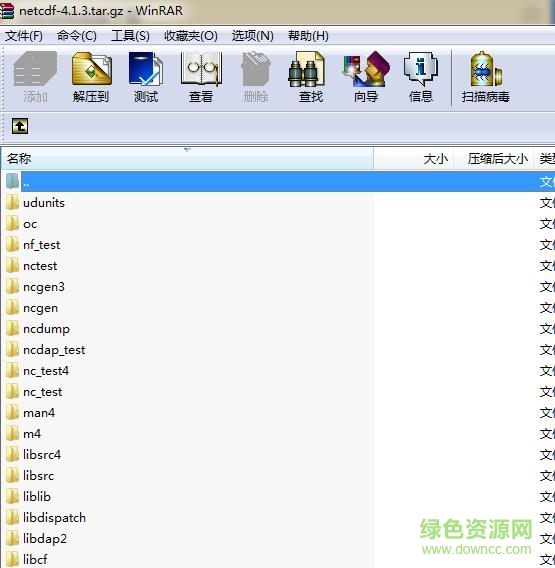The width and height of the screenshot is (555, 568).
Task: Select the libdap2 folder name
Action: point(45,539)
